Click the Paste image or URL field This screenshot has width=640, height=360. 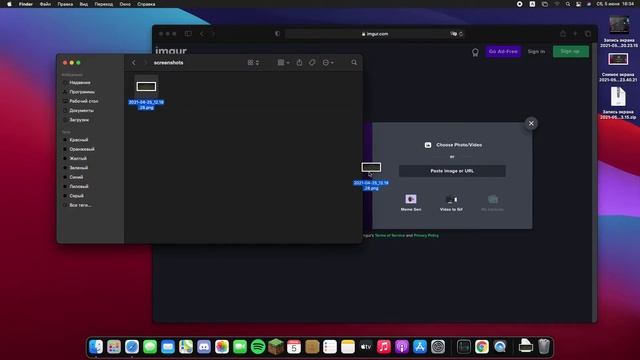tap(452, 171)
